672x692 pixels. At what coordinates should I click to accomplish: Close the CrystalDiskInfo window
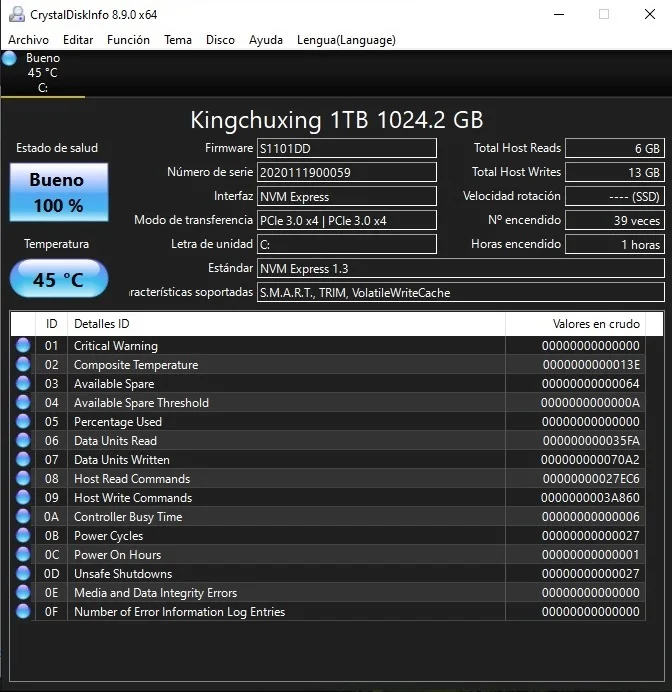649,15
